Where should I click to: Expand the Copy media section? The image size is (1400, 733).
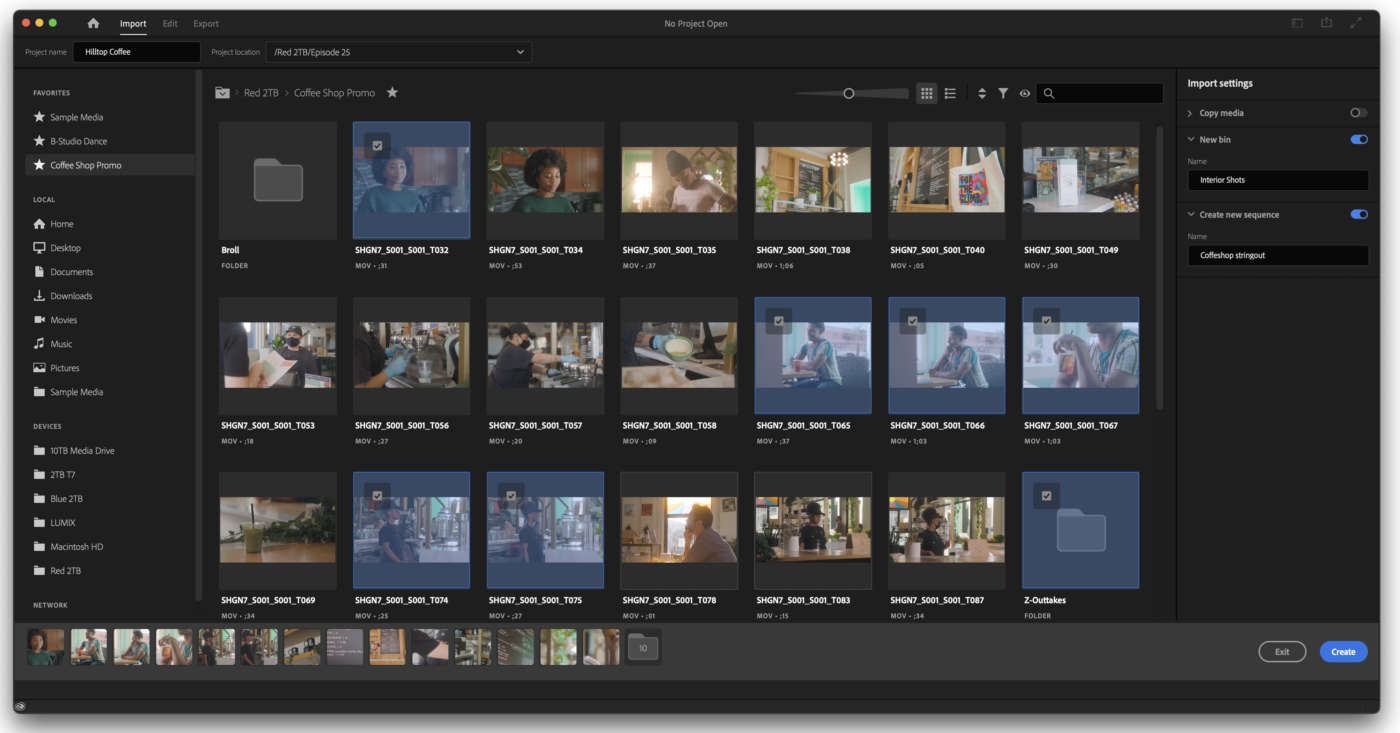[x=1190, y=113]
